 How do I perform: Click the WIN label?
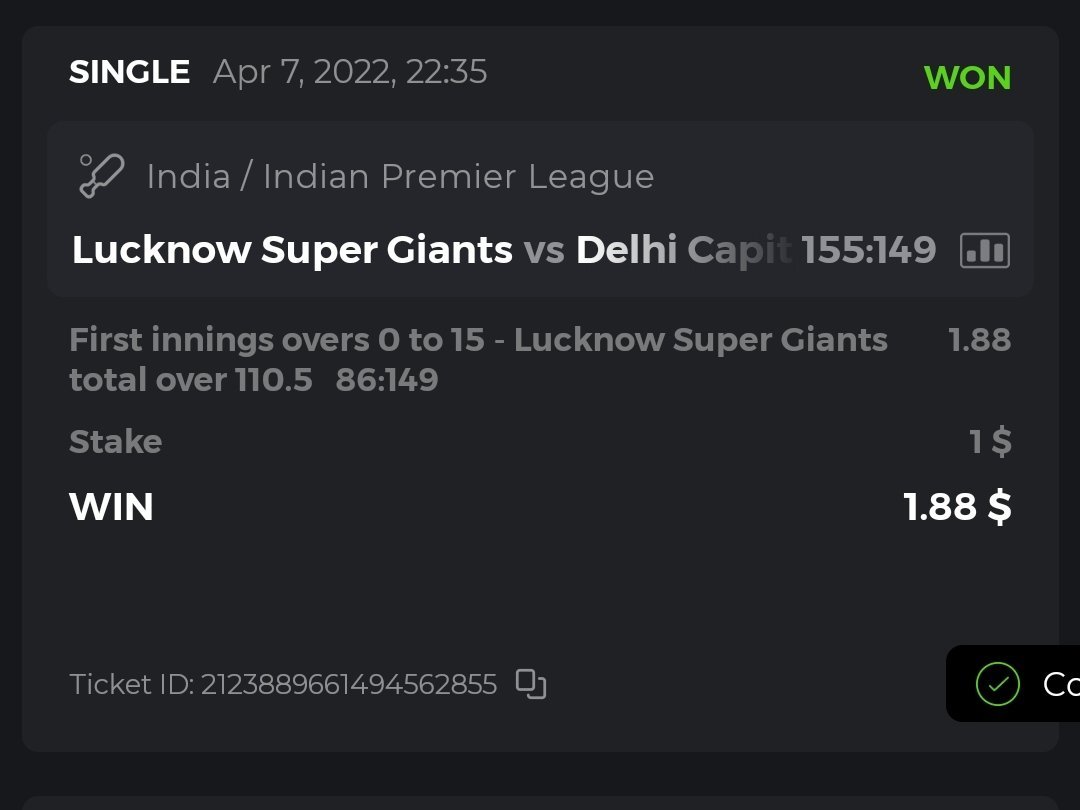coord(111,507)
